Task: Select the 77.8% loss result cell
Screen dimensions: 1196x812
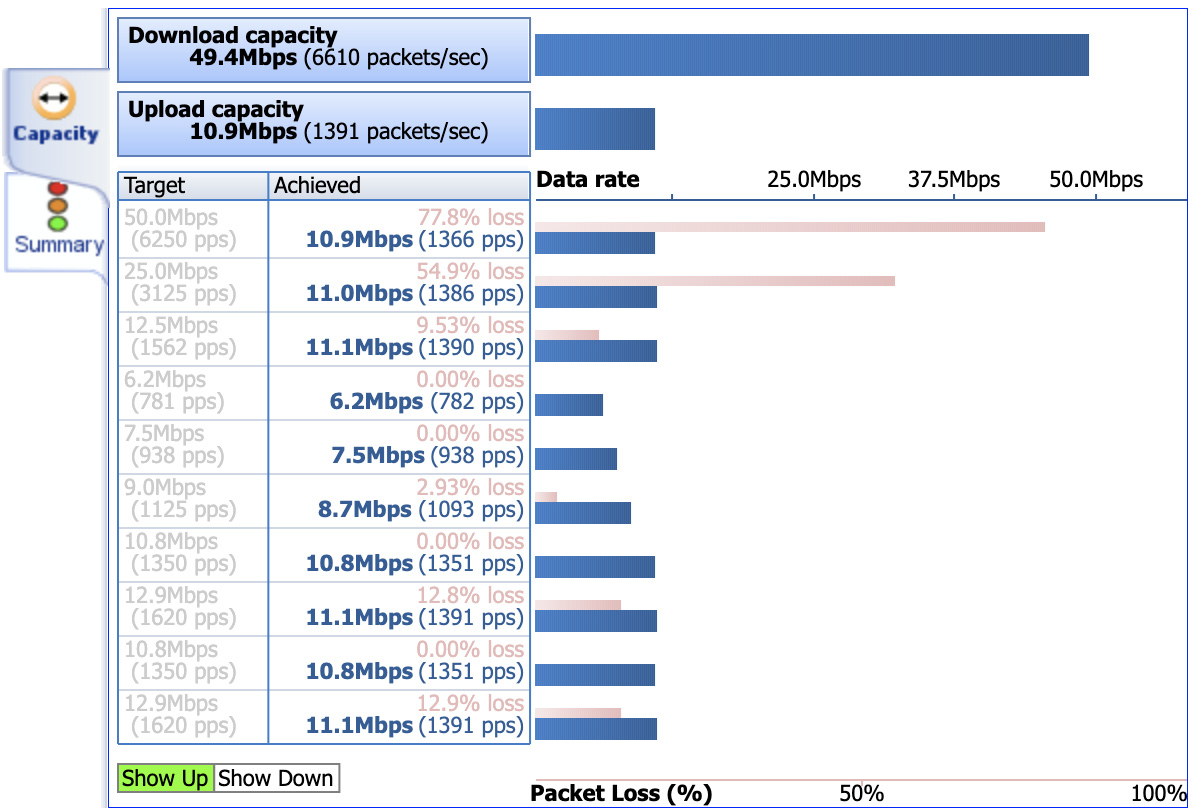Action: 399,229
